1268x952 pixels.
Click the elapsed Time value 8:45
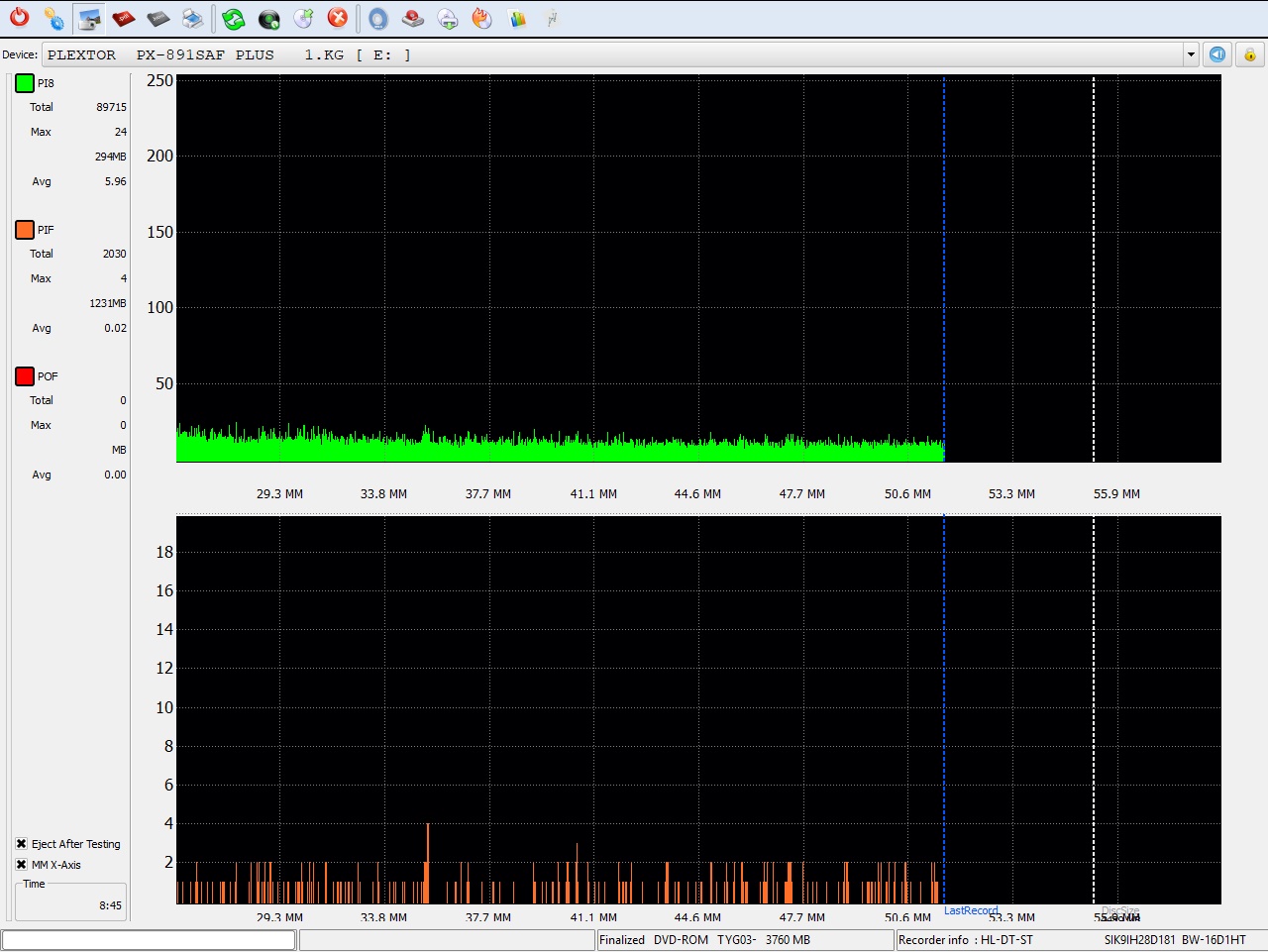click(110, 905)
